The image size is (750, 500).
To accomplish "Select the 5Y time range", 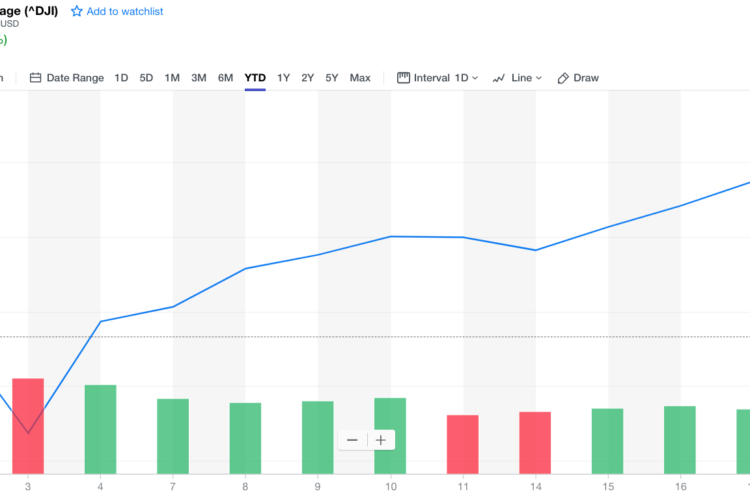I will (332, 78).
